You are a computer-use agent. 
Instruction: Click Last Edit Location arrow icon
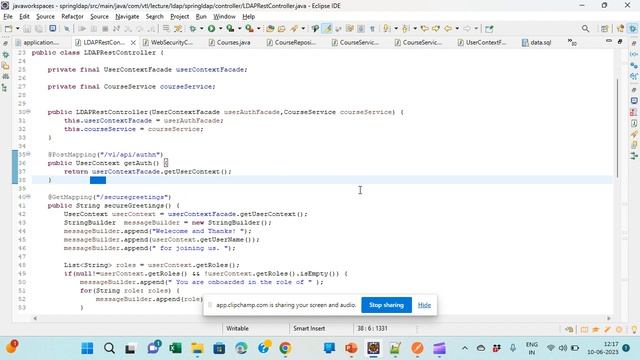pos(425,29)
